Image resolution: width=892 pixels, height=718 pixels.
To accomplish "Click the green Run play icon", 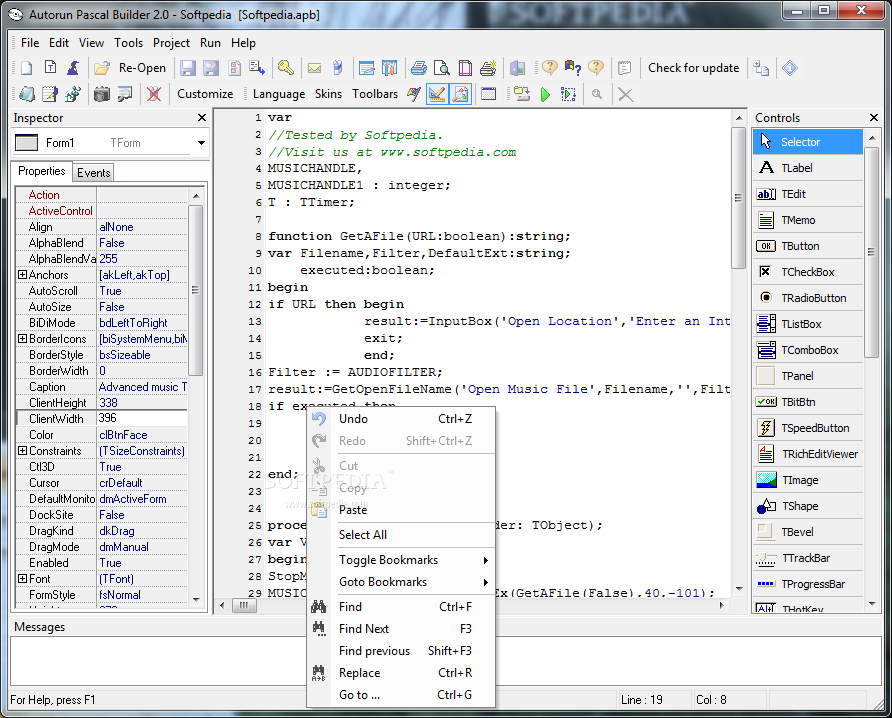I will pos(545,94).
